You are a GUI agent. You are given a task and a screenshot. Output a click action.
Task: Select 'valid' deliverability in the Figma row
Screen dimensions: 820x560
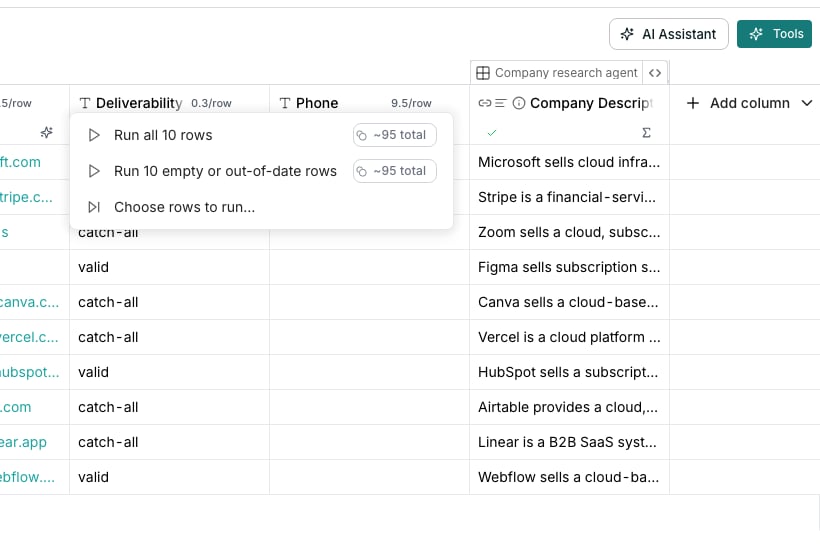pyautogui.click(x=169, y=267)
